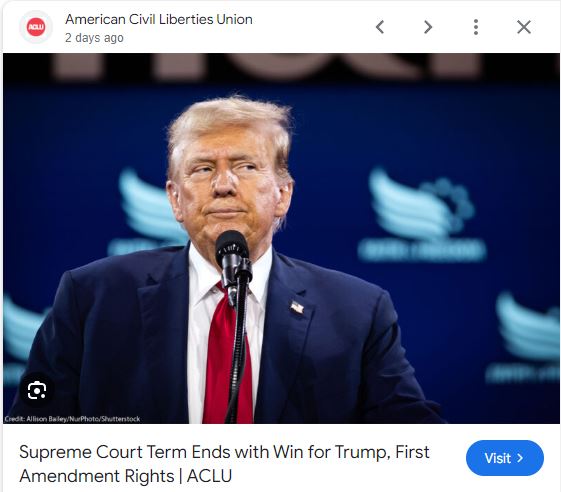This screenshot has height=492, width=561.
Task: Open the American Civil Liberties Union source name
Action: click(159, 19)
